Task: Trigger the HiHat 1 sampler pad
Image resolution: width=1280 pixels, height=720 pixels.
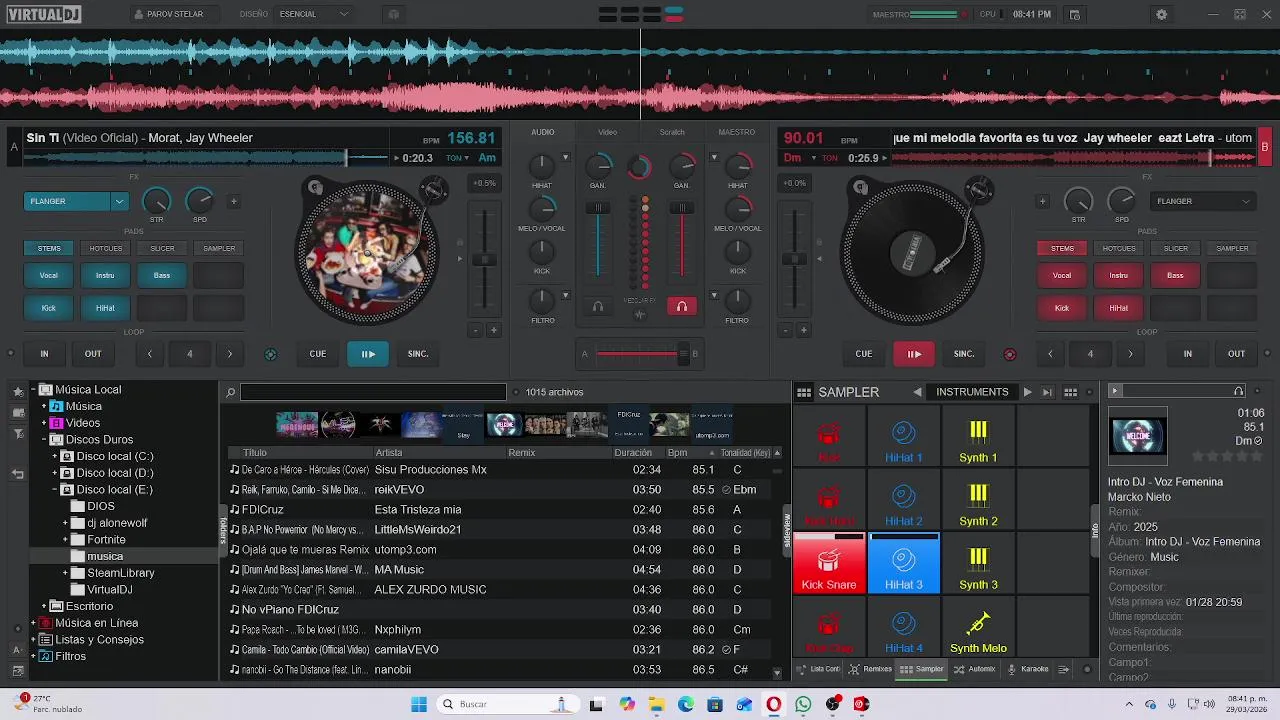Action: point(903,436)
